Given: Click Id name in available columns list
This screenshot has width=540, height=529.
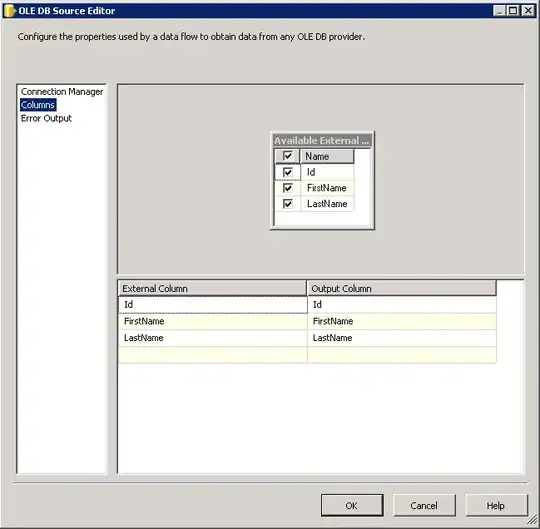Looking at the screenshot, I should pyautogui.click(x=327, y=172).
